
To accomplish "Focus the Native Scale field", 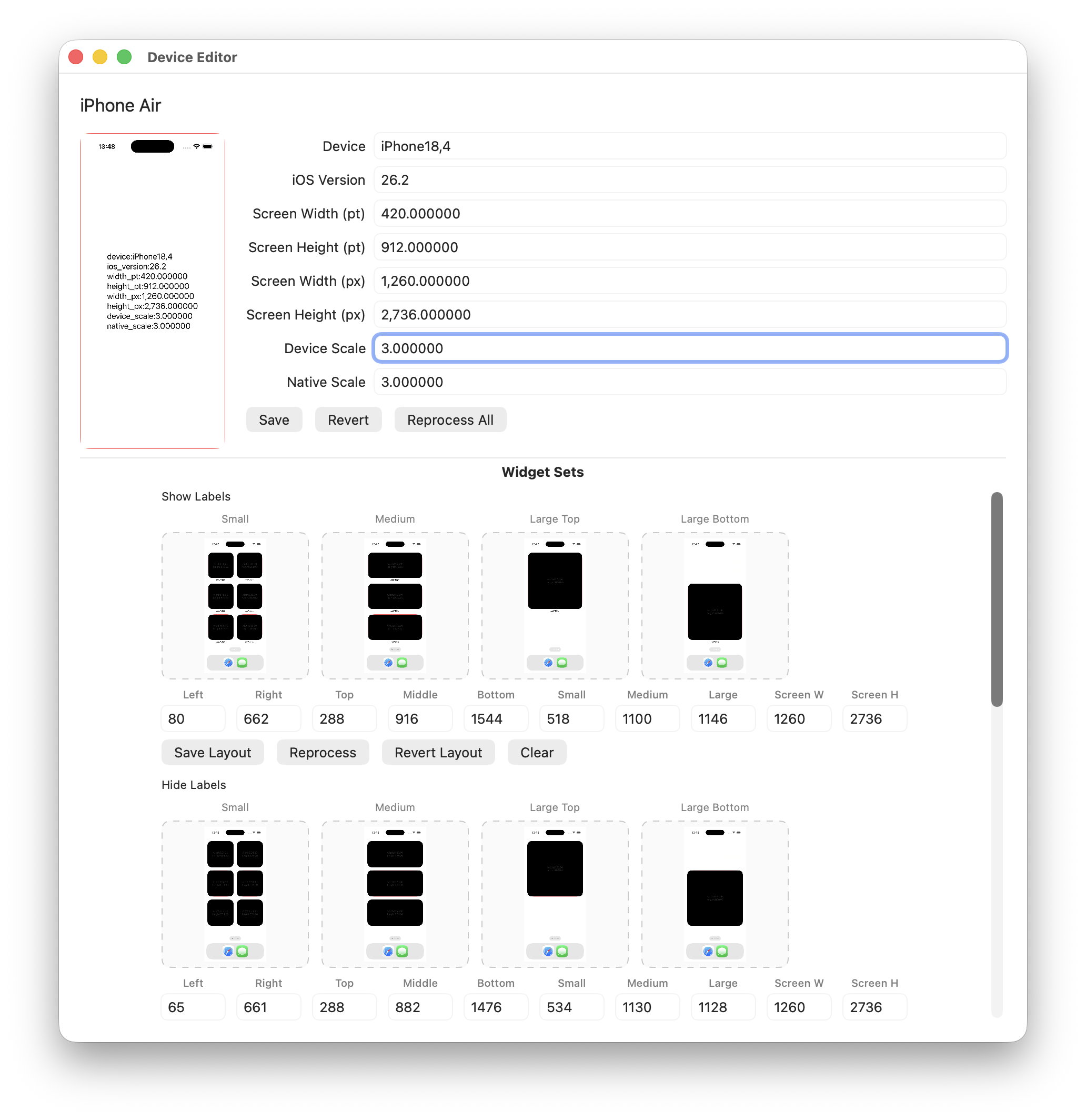I will point(689,382).
